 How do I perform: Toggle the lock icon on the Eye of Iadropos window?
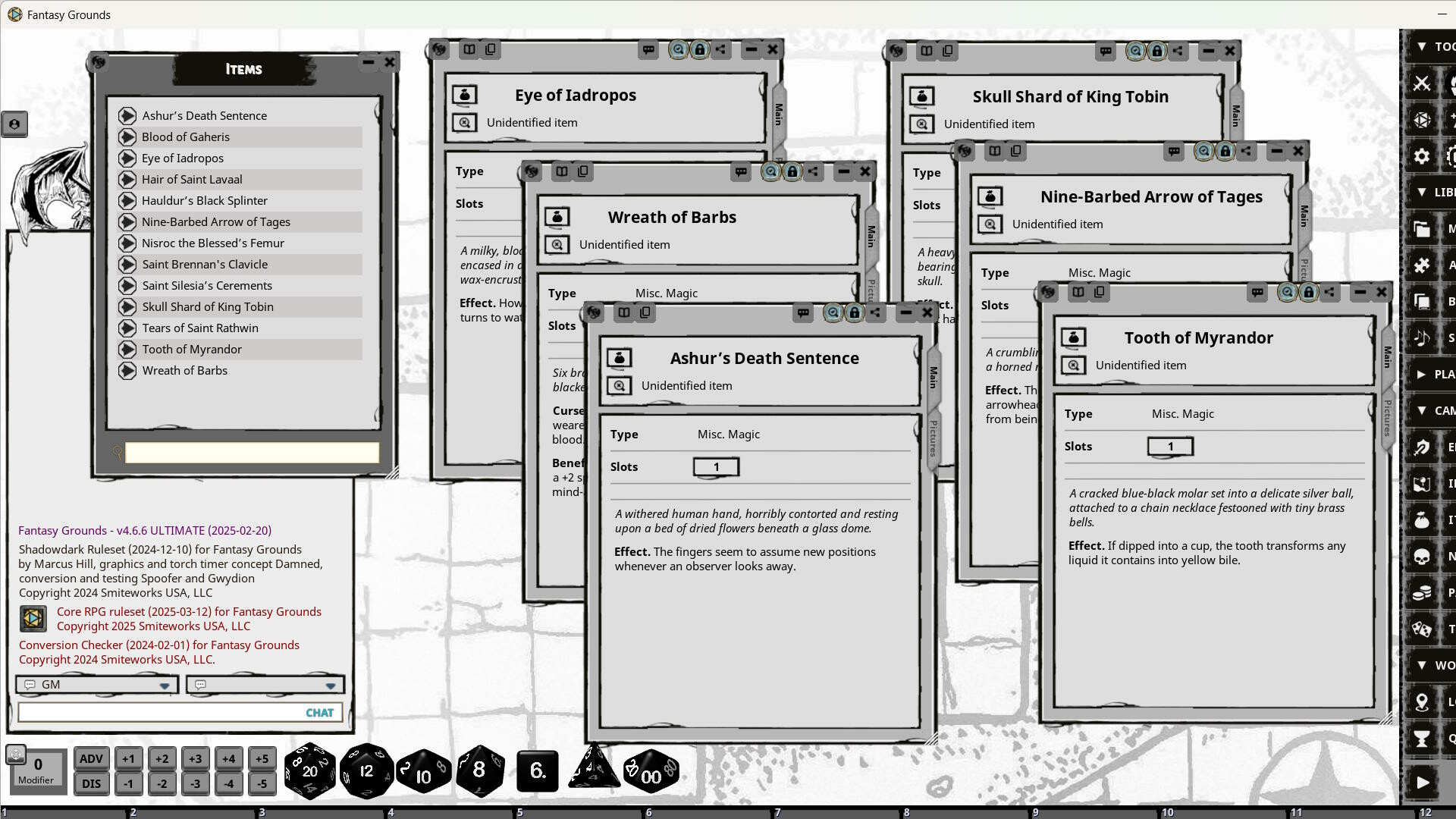(698, 49)
